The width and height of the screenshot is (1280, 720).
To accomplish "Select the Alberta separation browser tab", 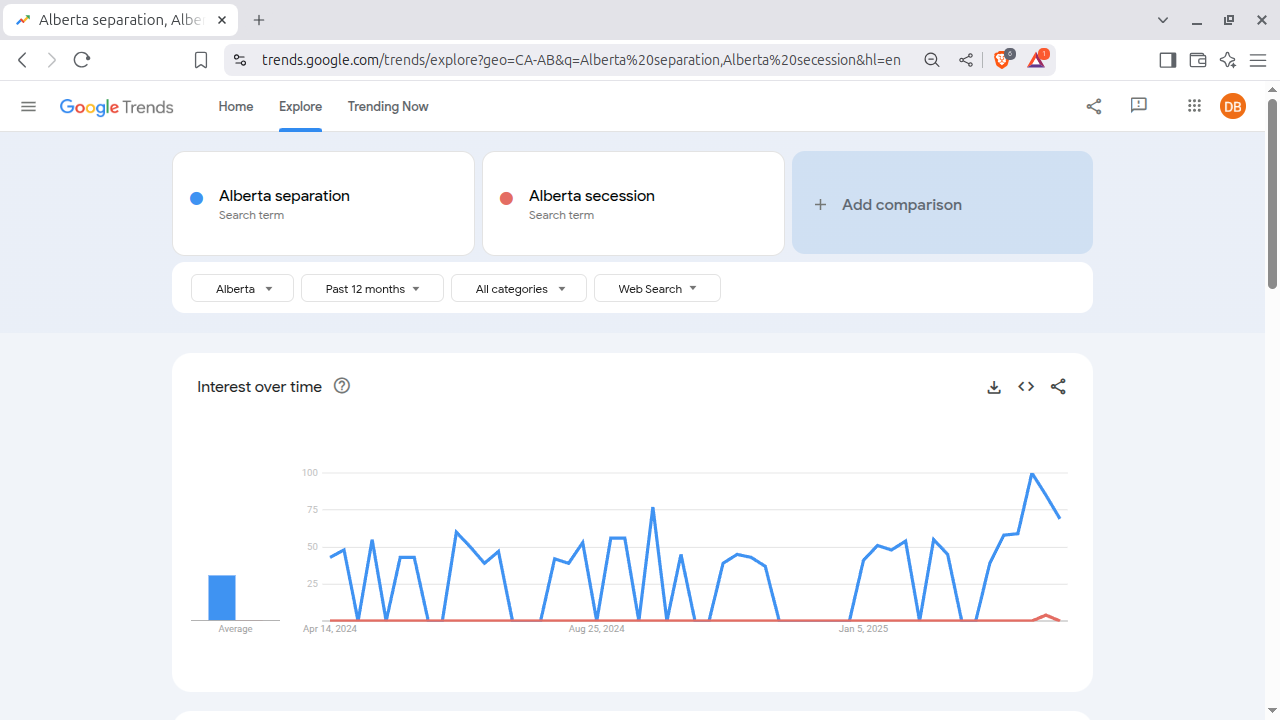I will [x=120, y=20].
